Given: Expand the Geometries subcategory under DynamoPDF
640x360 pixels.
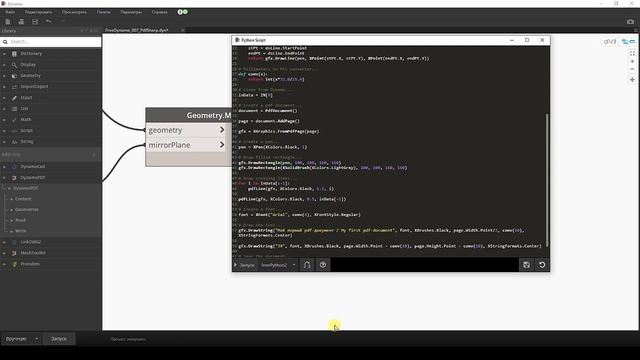Looking at the screenshot, I should 11,209.
